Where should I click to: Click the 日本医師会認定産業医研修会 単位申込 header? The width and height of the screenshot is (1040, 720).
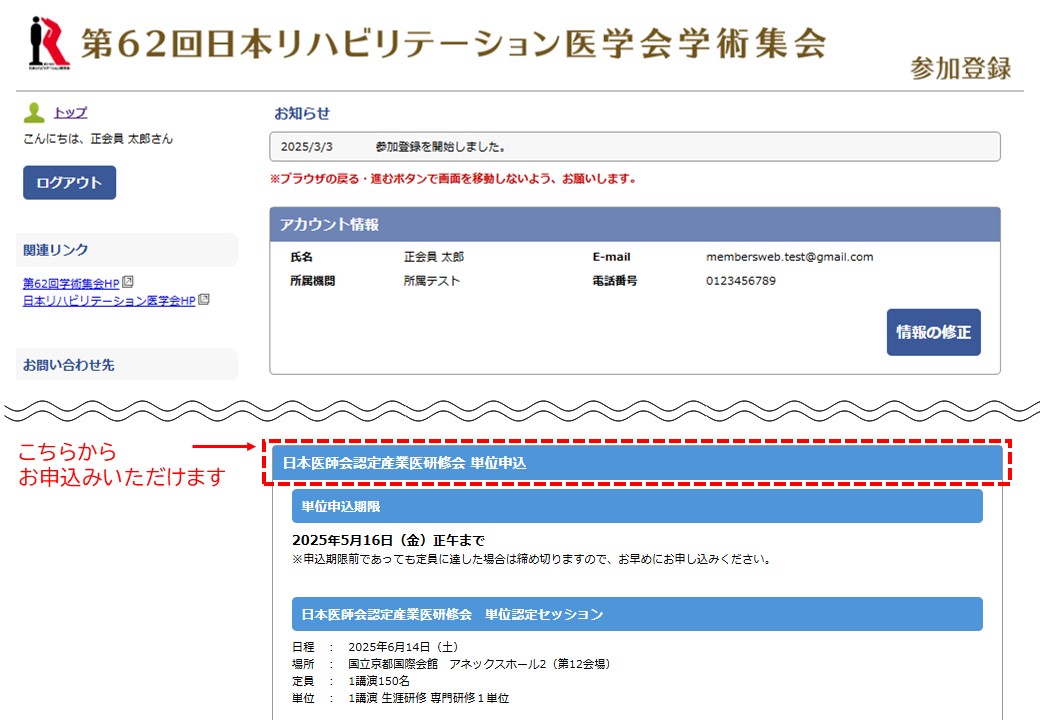[637, 463]
